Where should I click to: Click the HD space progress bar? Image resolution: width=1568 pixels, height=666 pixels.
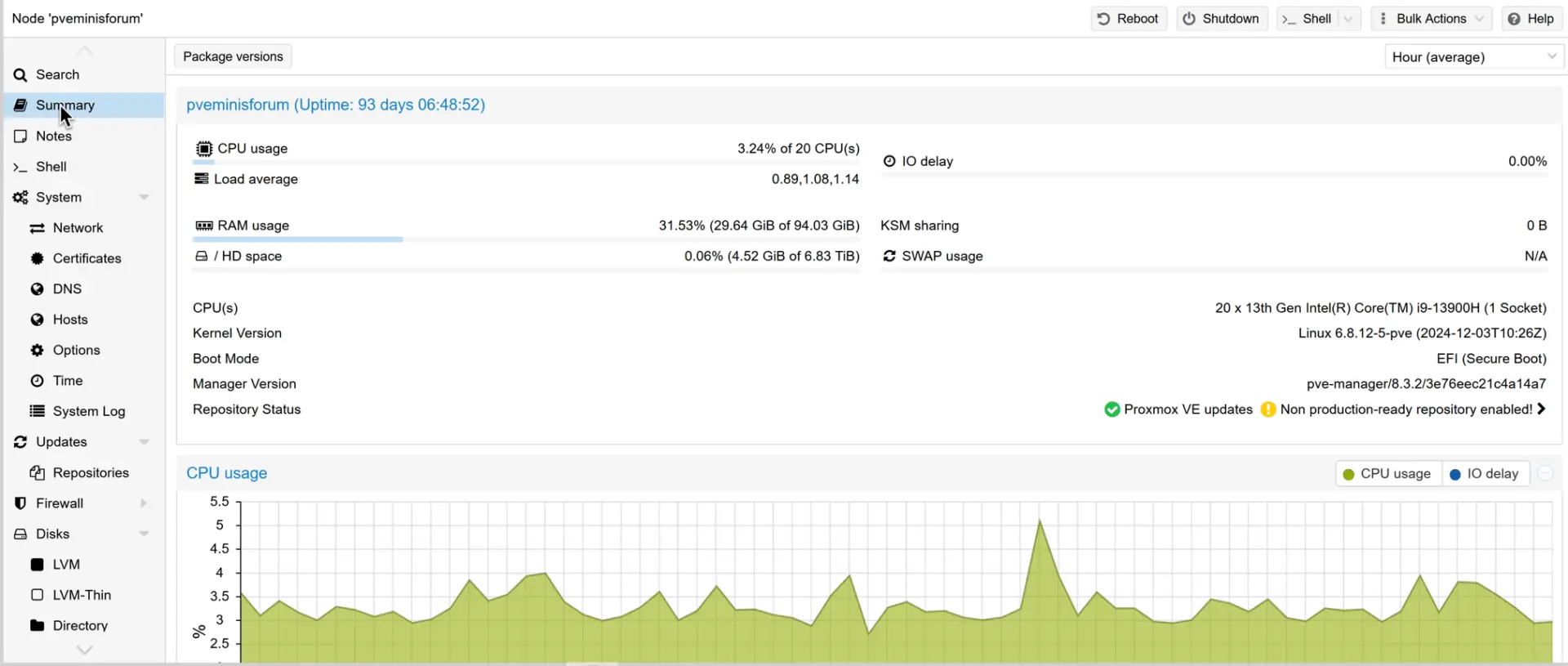click(526, 270)
